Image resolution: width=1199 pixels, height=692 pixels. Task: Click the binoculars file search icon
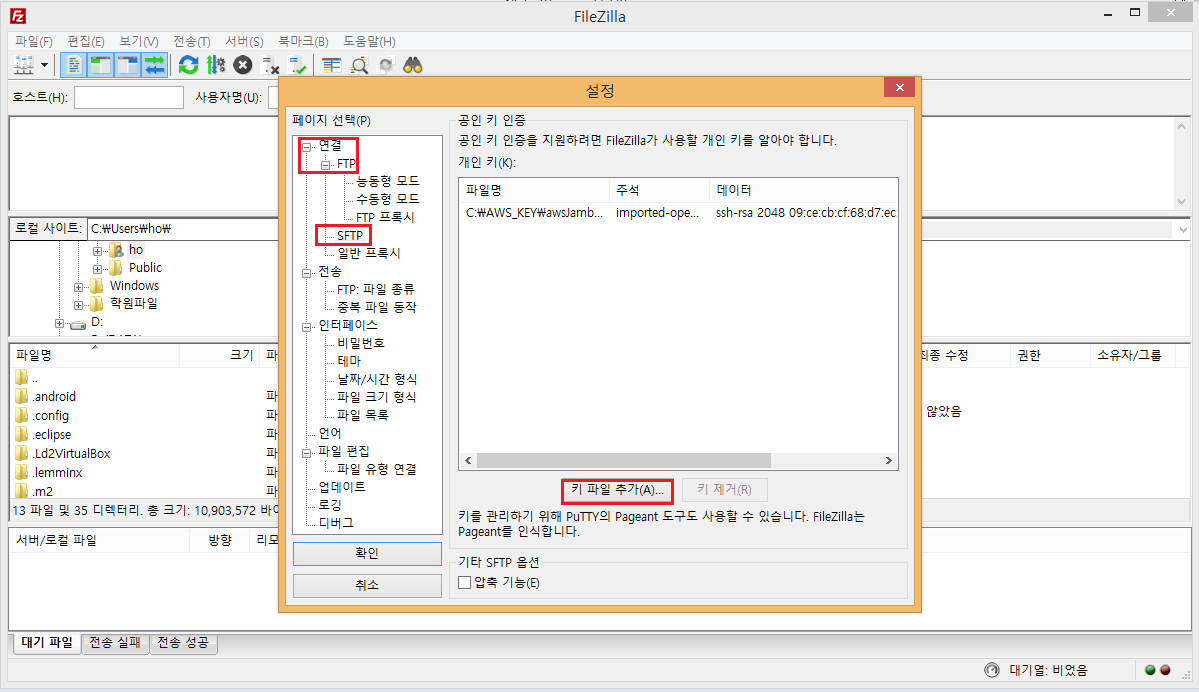tap(413, 66)
